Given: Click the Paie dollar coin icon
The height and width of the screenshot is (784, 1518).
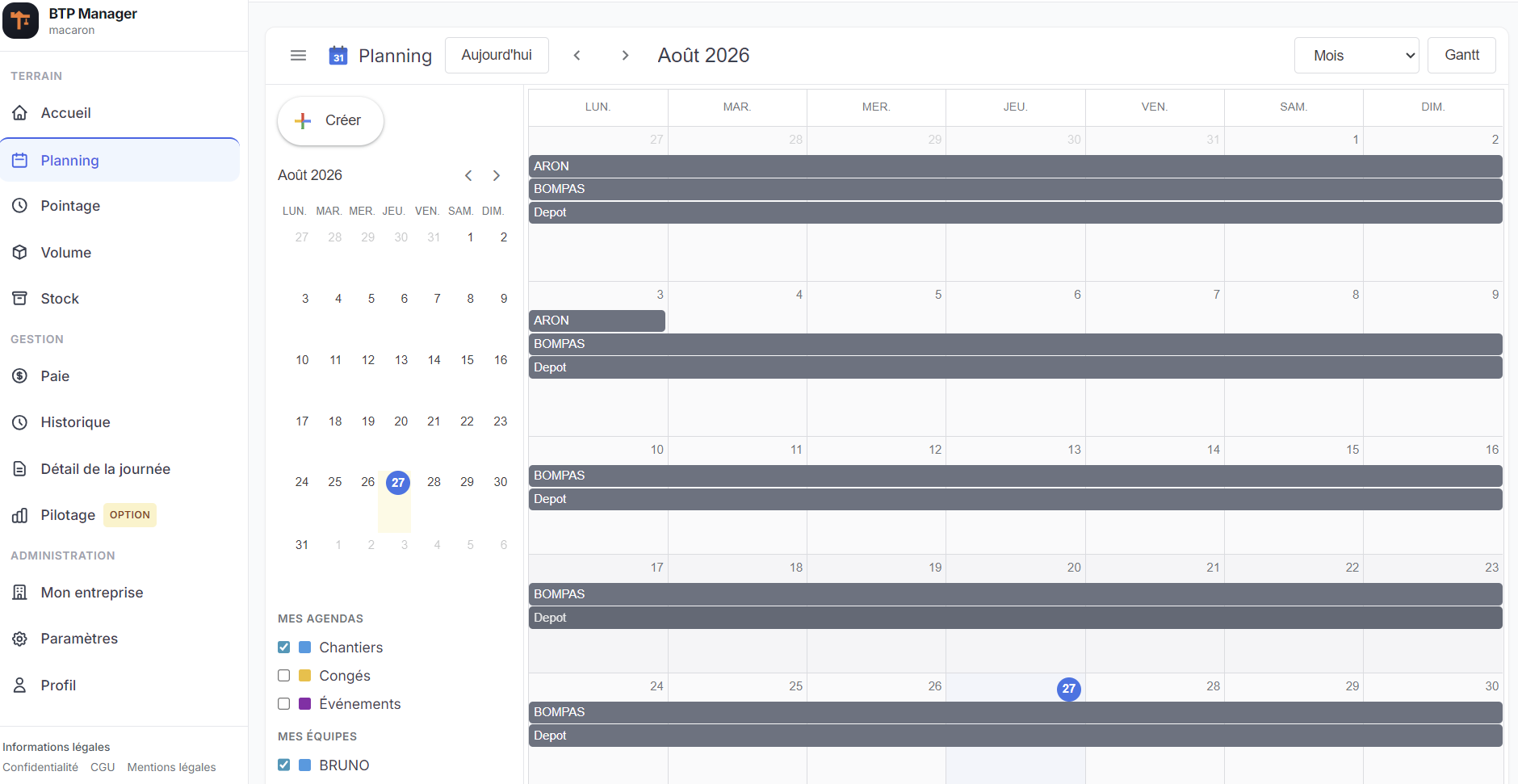Looking at the screenshot, I should pyautogui.click(x=20, y=376).
